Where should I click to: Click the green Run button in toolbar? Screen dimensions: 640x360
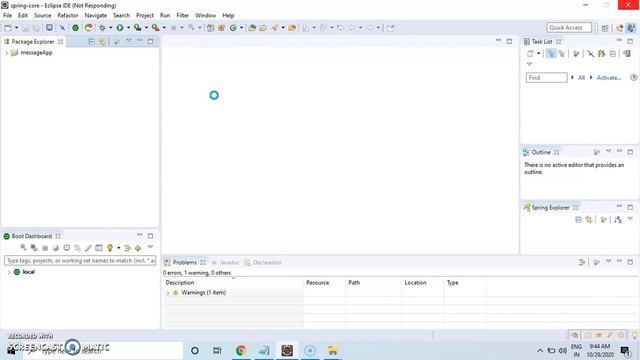click(120, 28)
